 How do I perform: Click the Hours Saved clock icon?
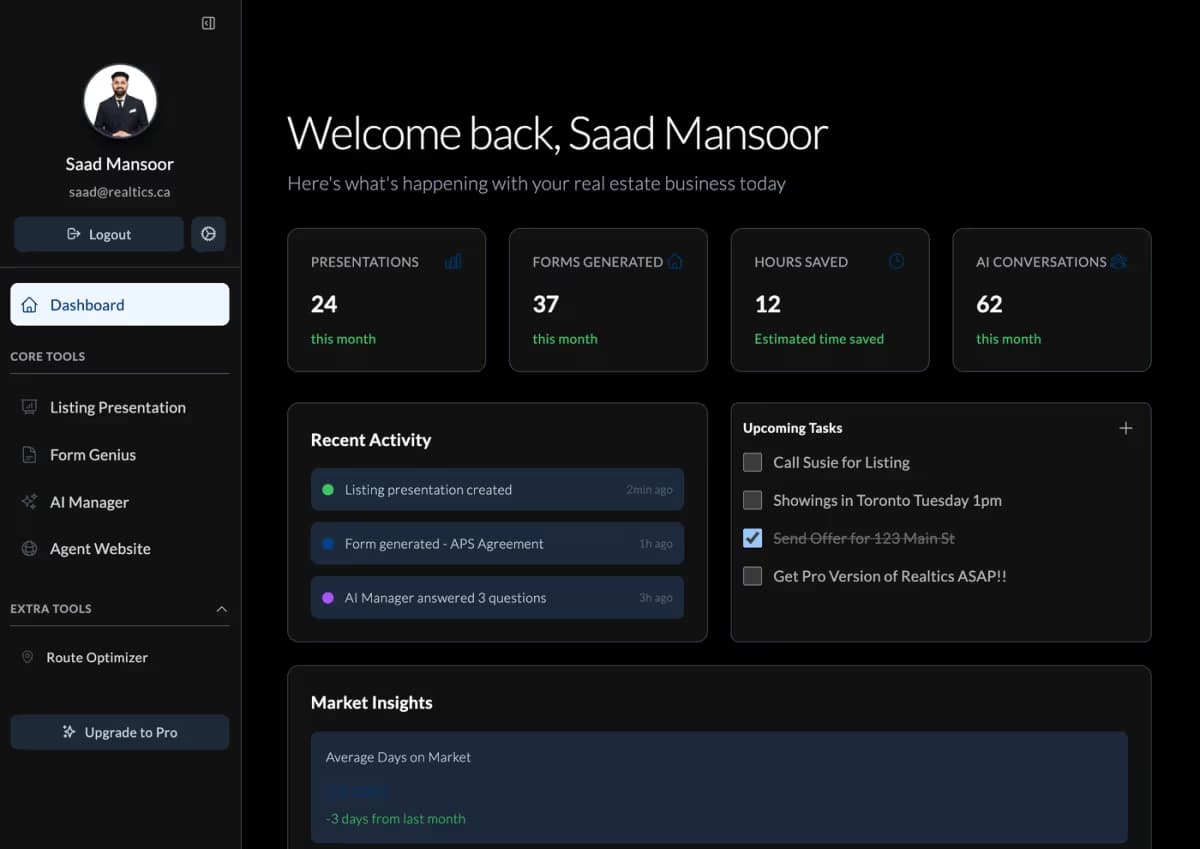click(897, 262)
